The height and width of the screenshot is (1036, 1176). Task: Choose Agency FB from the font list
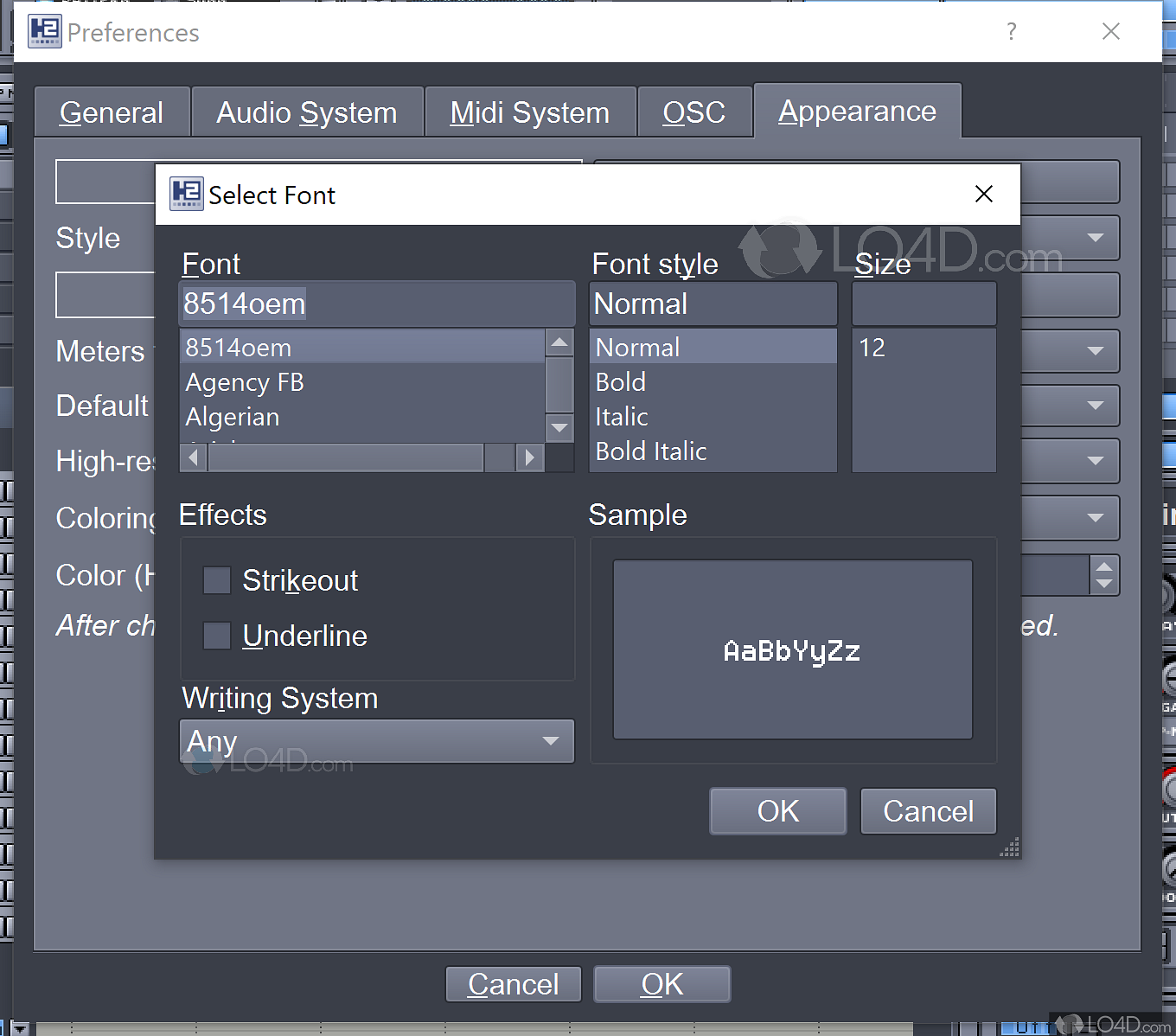point(245,382)
